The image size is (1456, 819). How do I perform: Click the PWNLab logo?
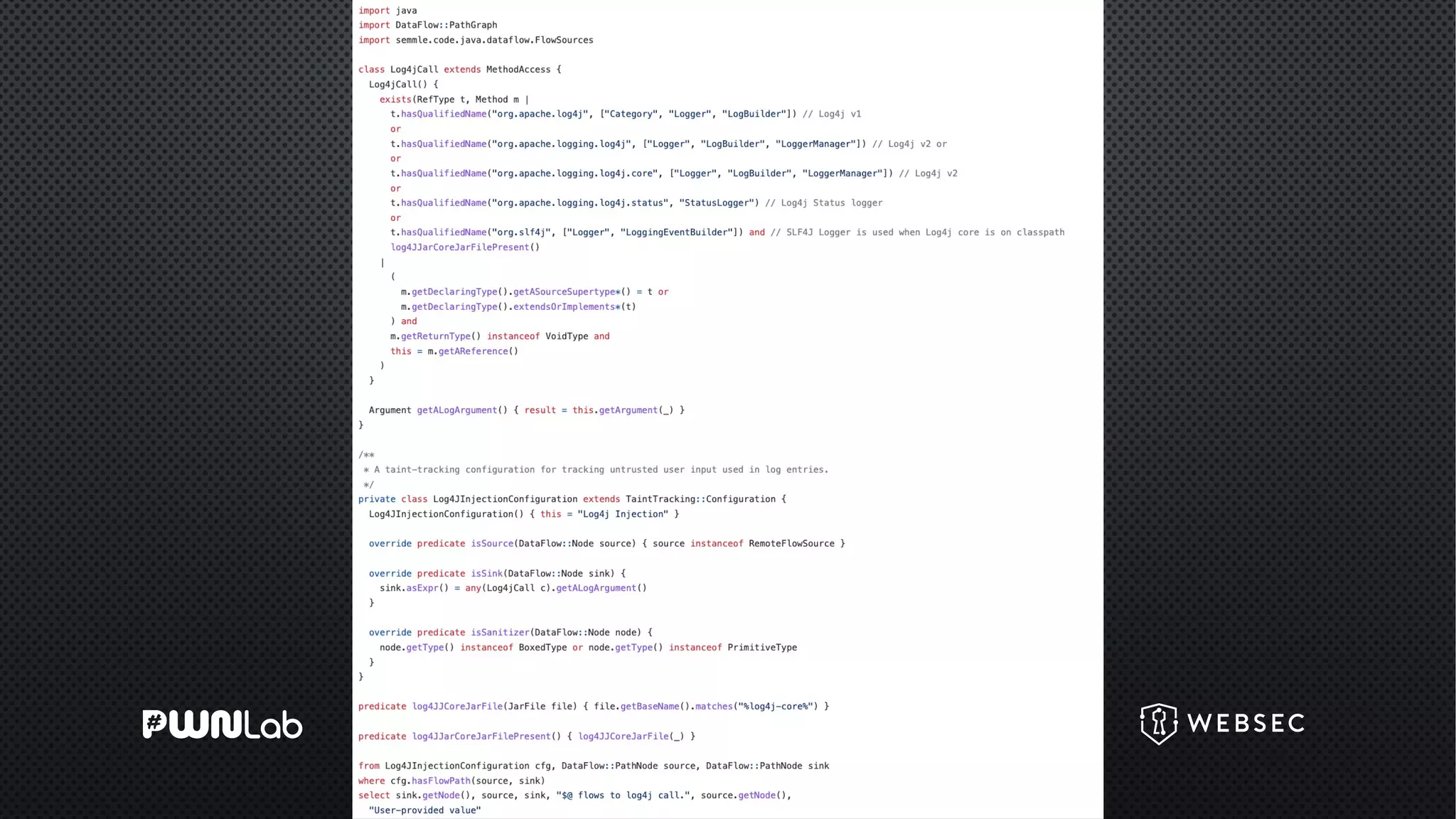(x=223, y=724)
